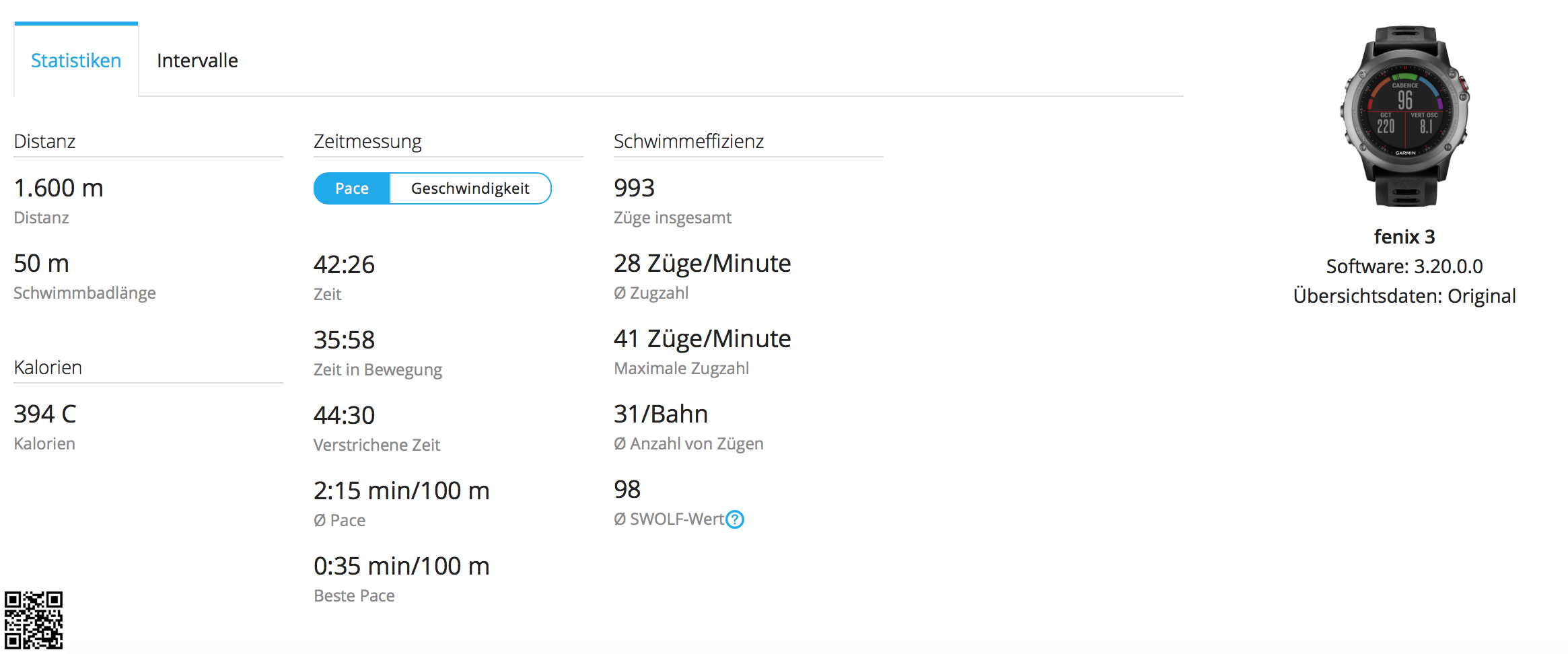Click the 394 C calories value
This screenshot has width=1568, height=654.
(x=45, y=414)
